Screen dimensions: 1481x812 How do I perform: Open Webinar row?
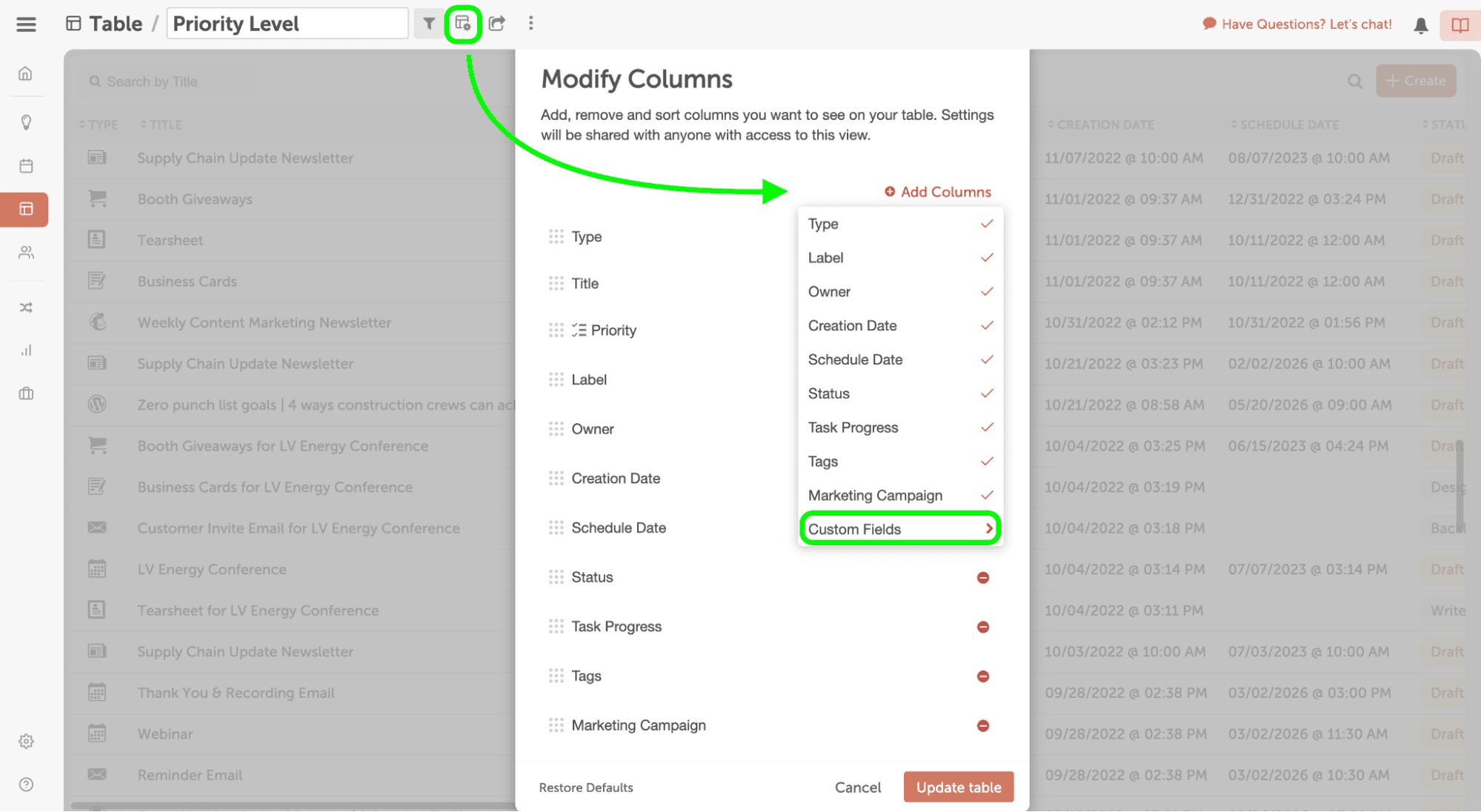point(165,734)
